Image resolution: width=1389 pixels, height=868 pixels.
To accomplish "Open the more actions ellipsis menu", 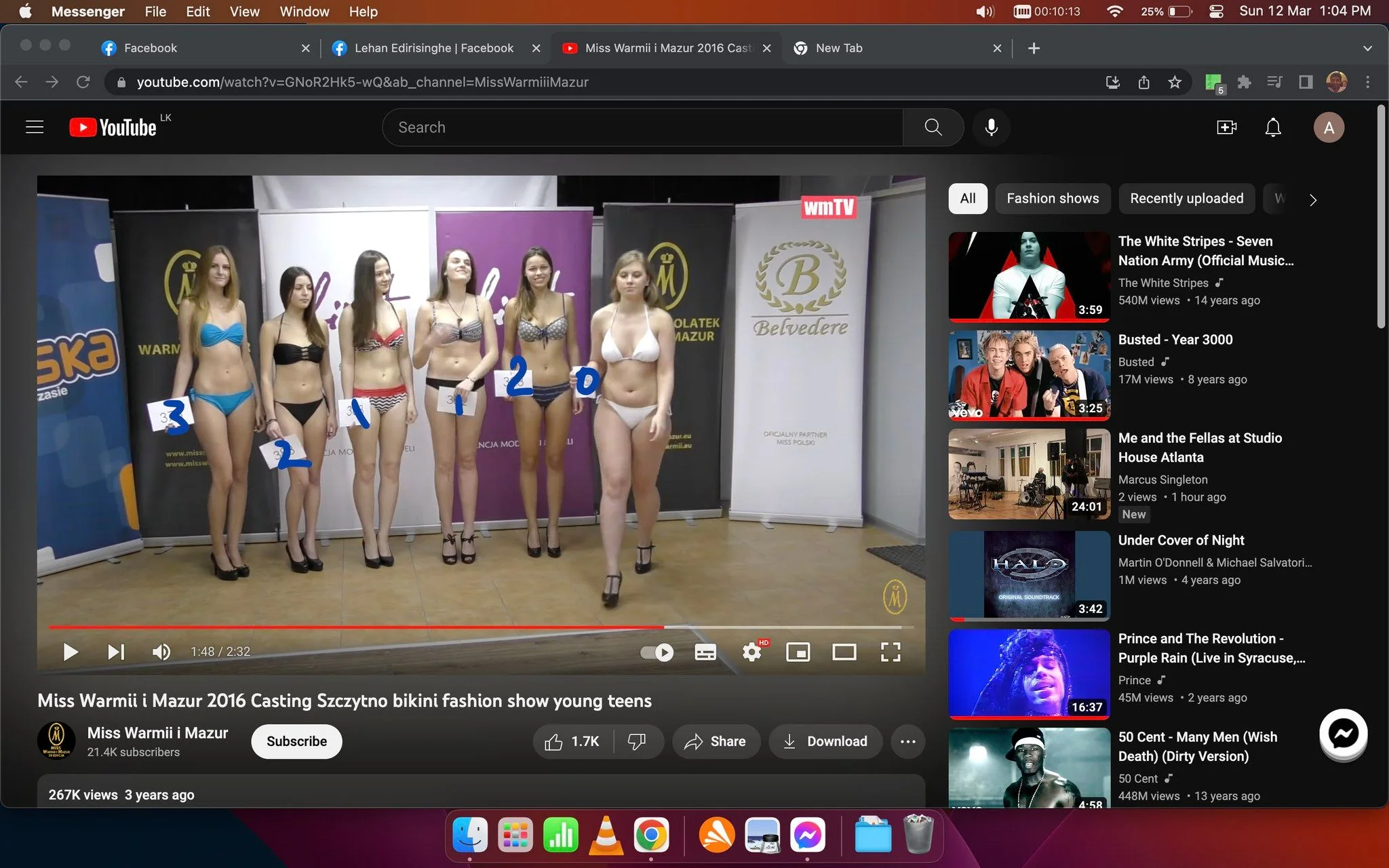I will tap(907, 741).
